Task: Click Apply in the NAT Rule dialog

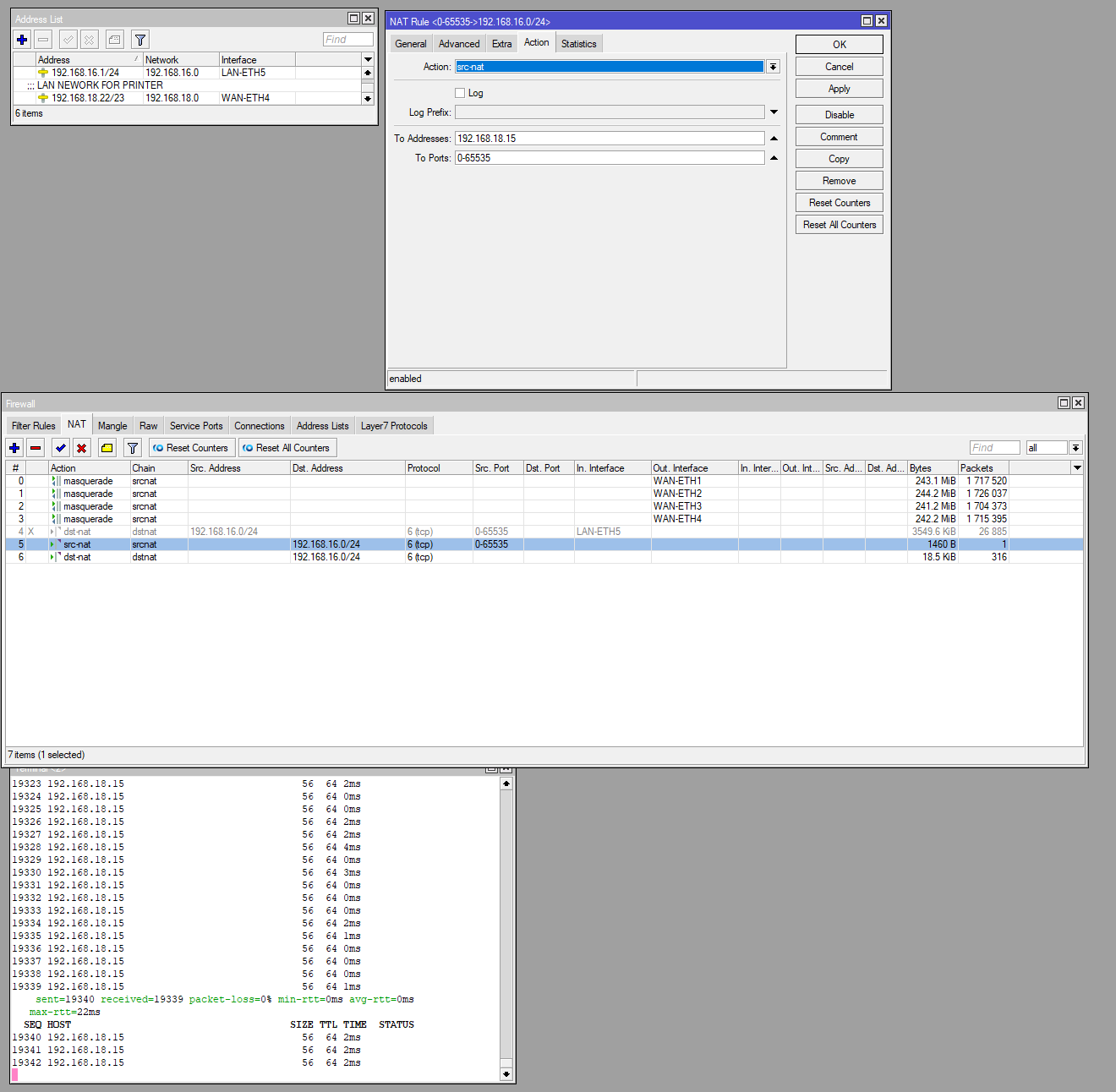Action: pyautogui.click(x=840, y=89)
